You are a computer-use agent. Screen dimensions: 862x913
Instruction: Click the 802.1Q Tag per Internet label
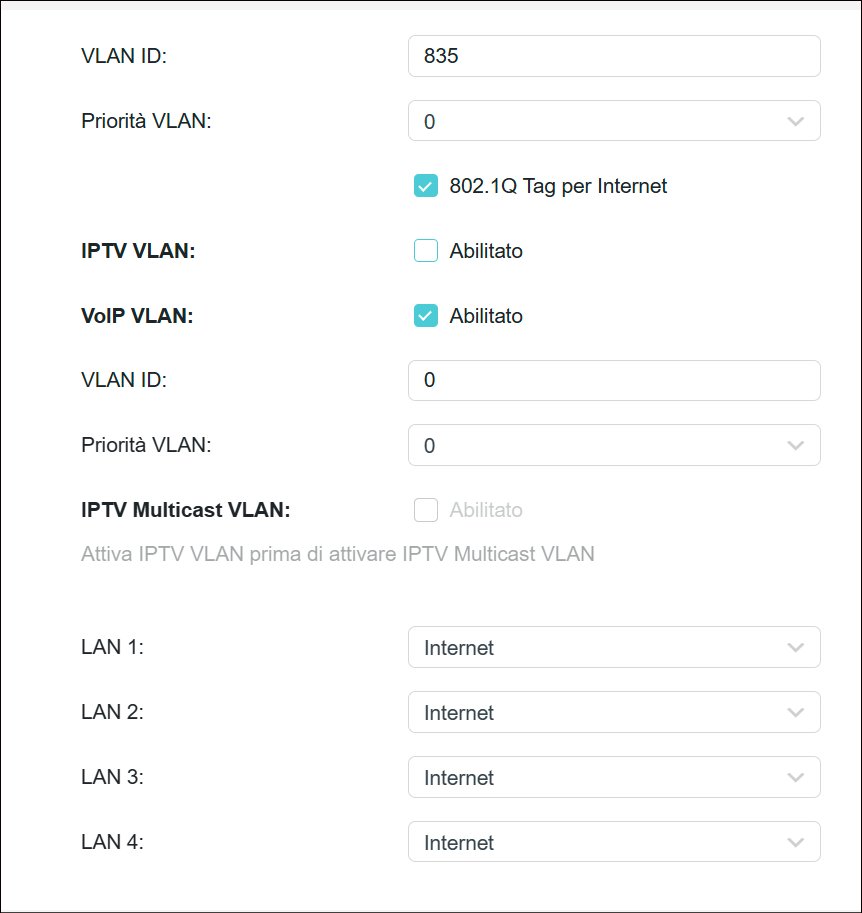pos(558,186)
